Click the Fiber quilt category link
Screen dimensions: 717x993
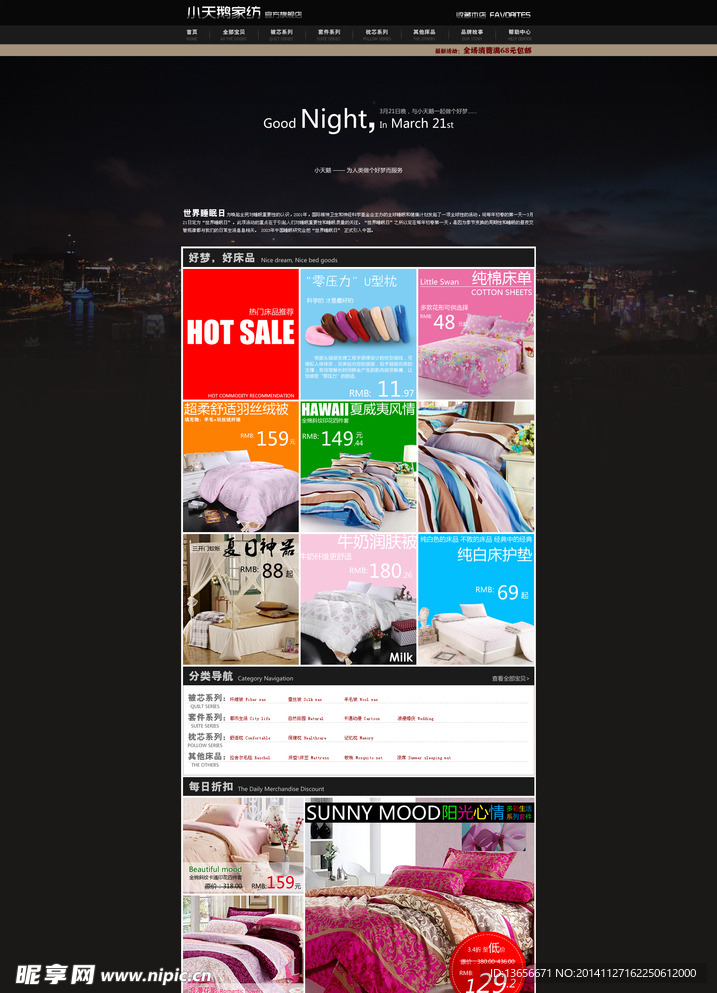(248, 699)
